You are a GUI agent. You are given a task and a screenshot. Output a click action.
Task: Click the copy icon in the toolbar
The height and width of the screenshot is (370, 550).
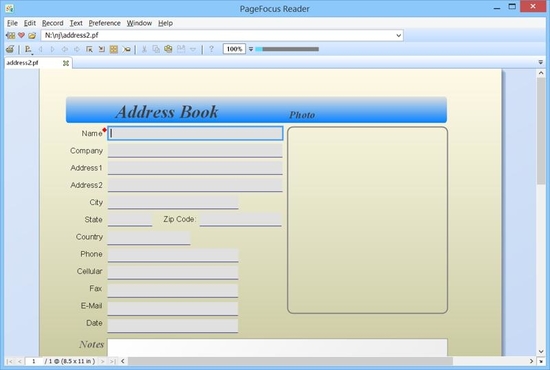[x=156, y=49]
